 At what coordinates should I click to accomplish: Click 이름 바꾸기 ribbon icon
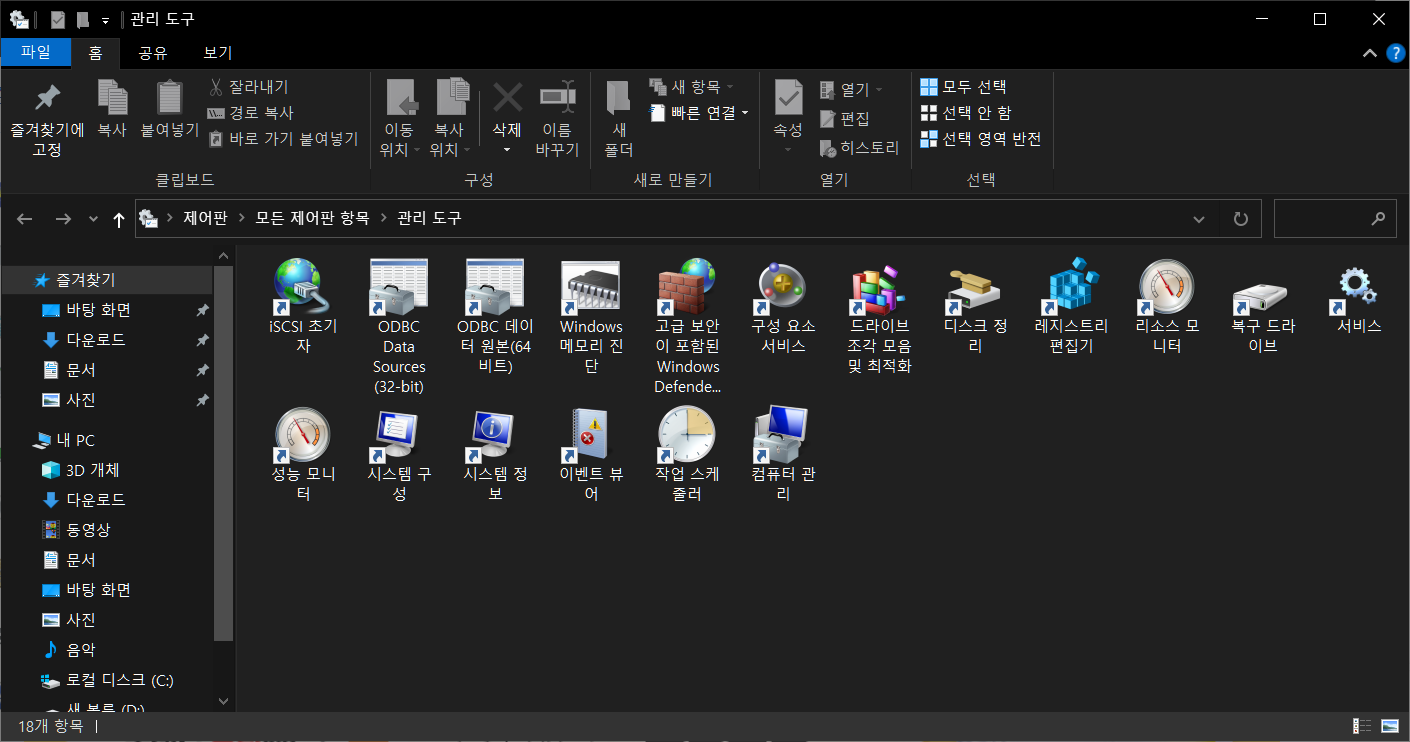557,118
